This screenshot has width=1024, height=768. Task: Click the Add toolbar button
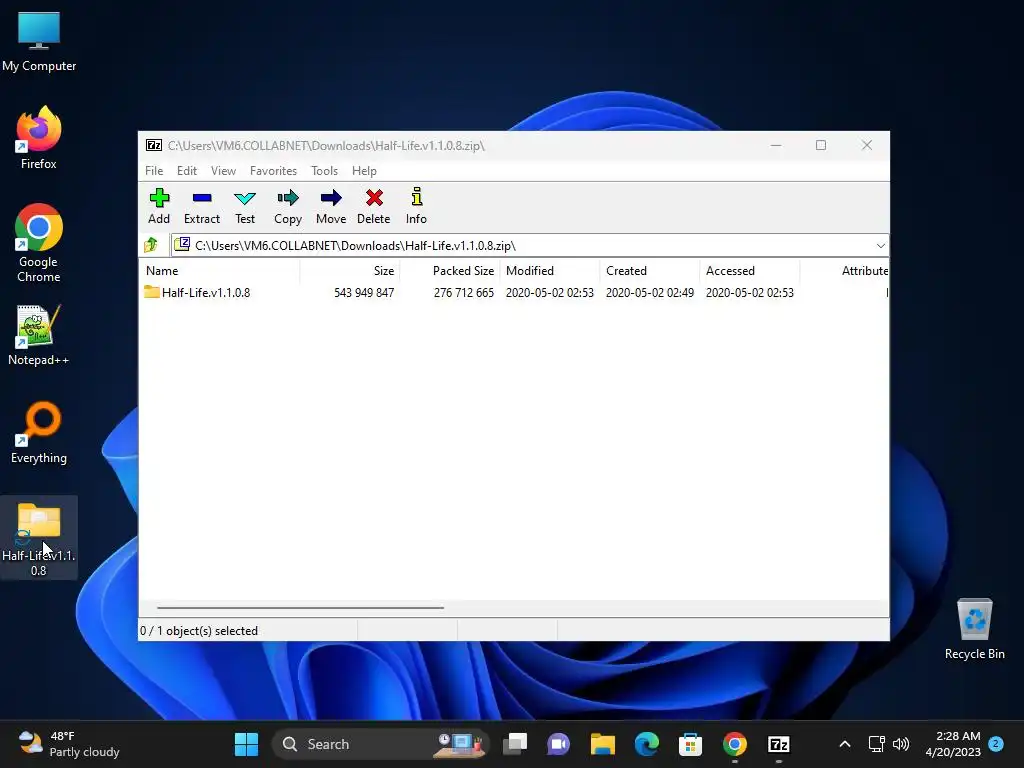coord(159,206)
